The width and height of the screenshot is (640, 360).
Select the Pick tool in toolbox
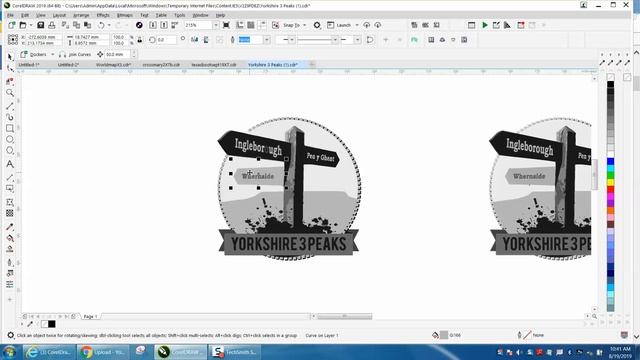coord(10,57)
